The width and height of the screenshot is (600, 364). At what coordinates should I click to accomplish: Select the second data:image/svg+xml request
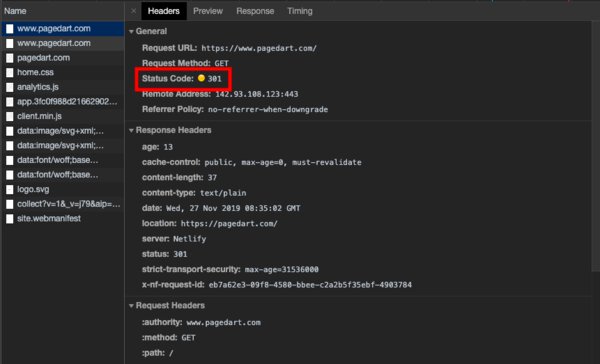coord(63,145)
